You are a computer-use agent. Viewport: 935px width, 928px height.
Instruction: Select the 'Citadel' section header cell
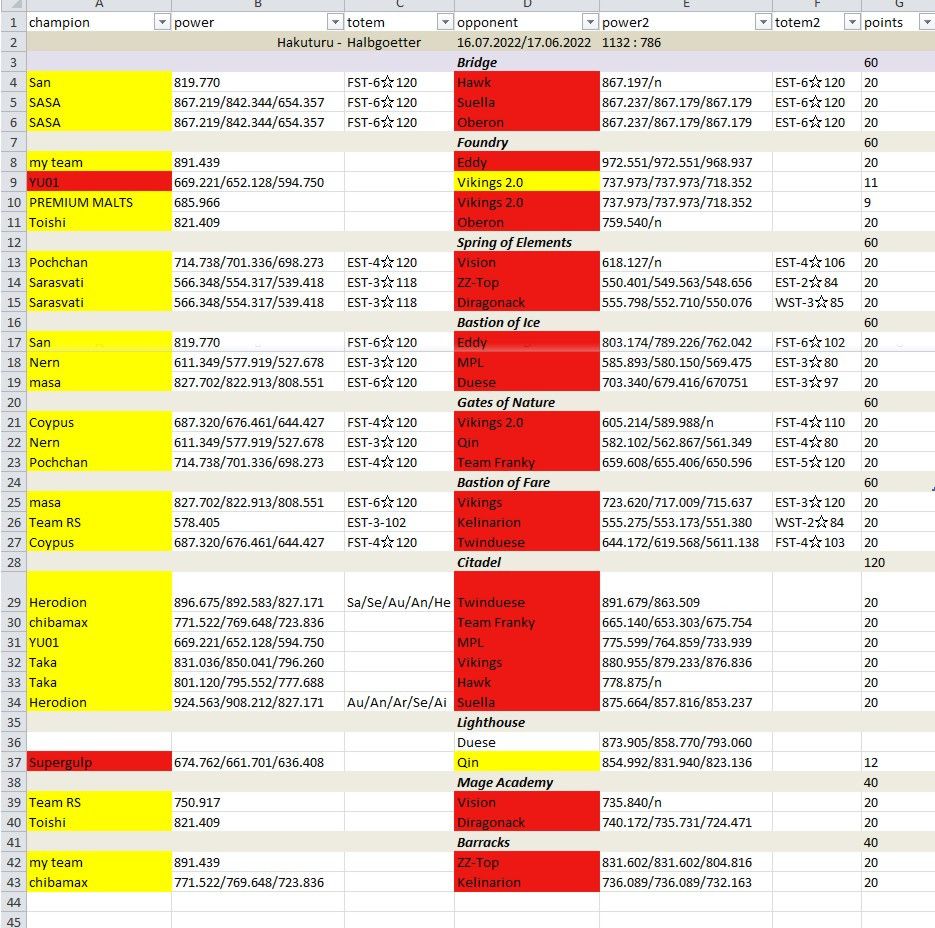click(x=527, y=562)
